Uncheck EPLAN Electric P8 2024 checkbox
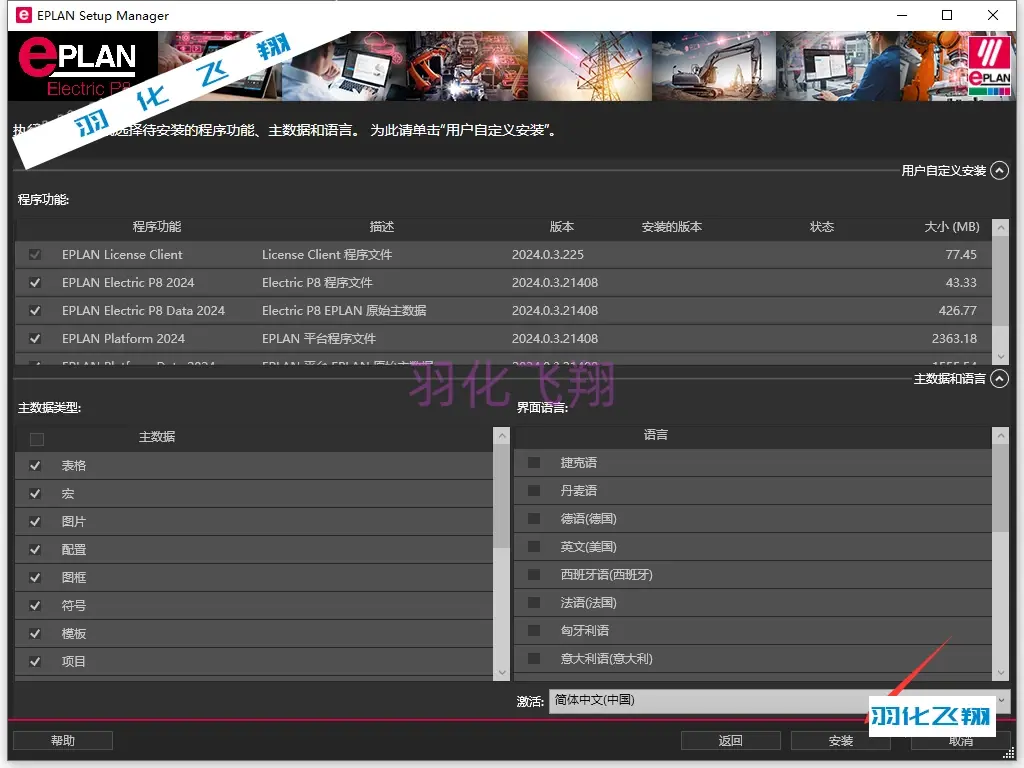The width and height of the screenshot is (1024, 768). (x=36, y=283)
